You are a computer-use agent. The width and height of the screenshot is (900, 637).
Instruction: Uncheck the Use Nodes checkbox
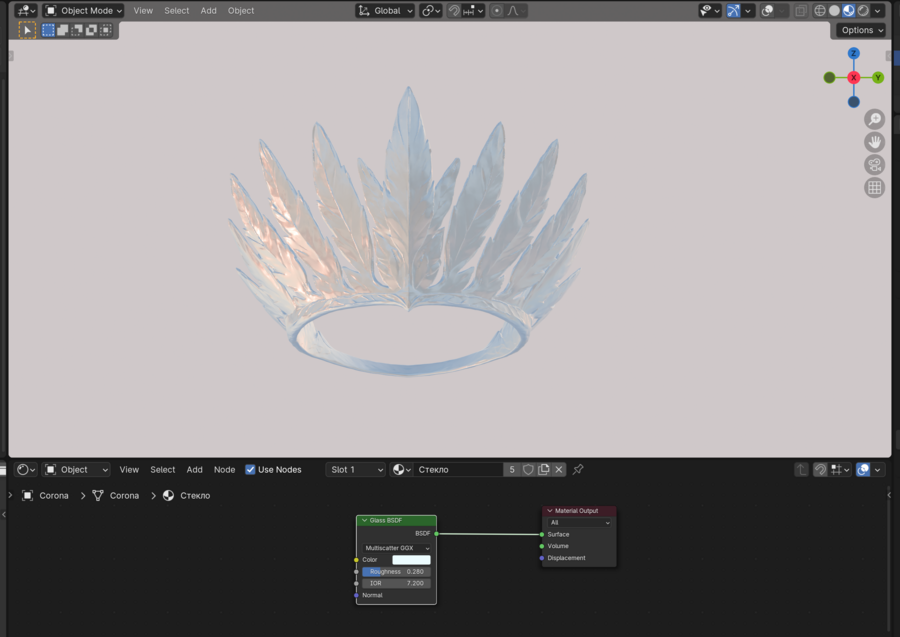250,470
